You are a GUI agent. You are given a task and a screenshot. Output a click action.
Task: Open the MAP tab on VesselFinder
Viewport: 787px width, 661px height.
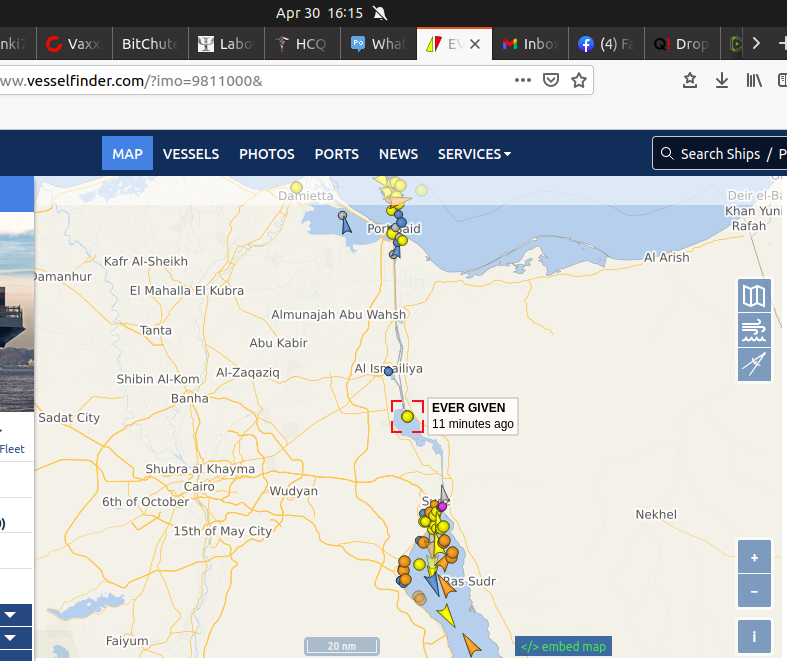pyautogui.click(x=127, y=154)
